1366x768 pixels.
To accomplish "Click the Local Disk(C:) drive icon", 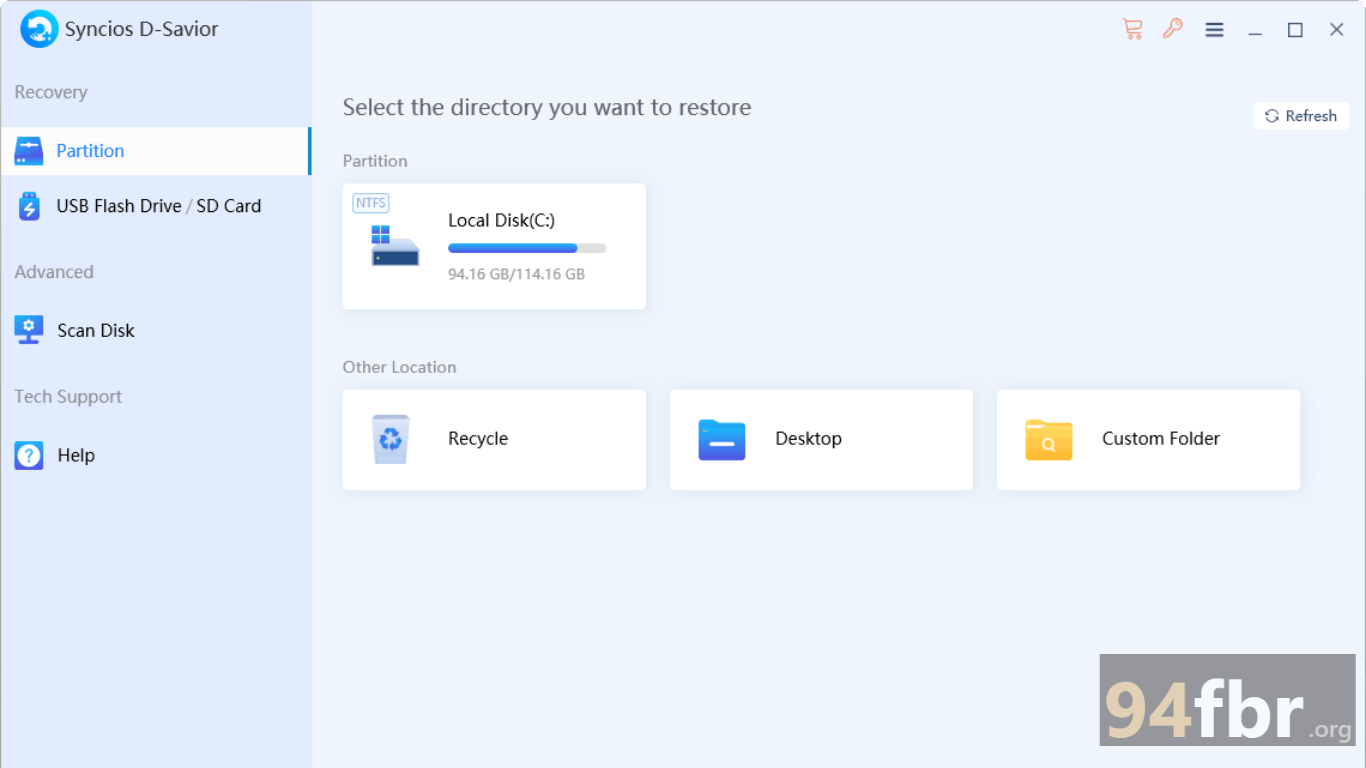I will [x=395, y=246].
